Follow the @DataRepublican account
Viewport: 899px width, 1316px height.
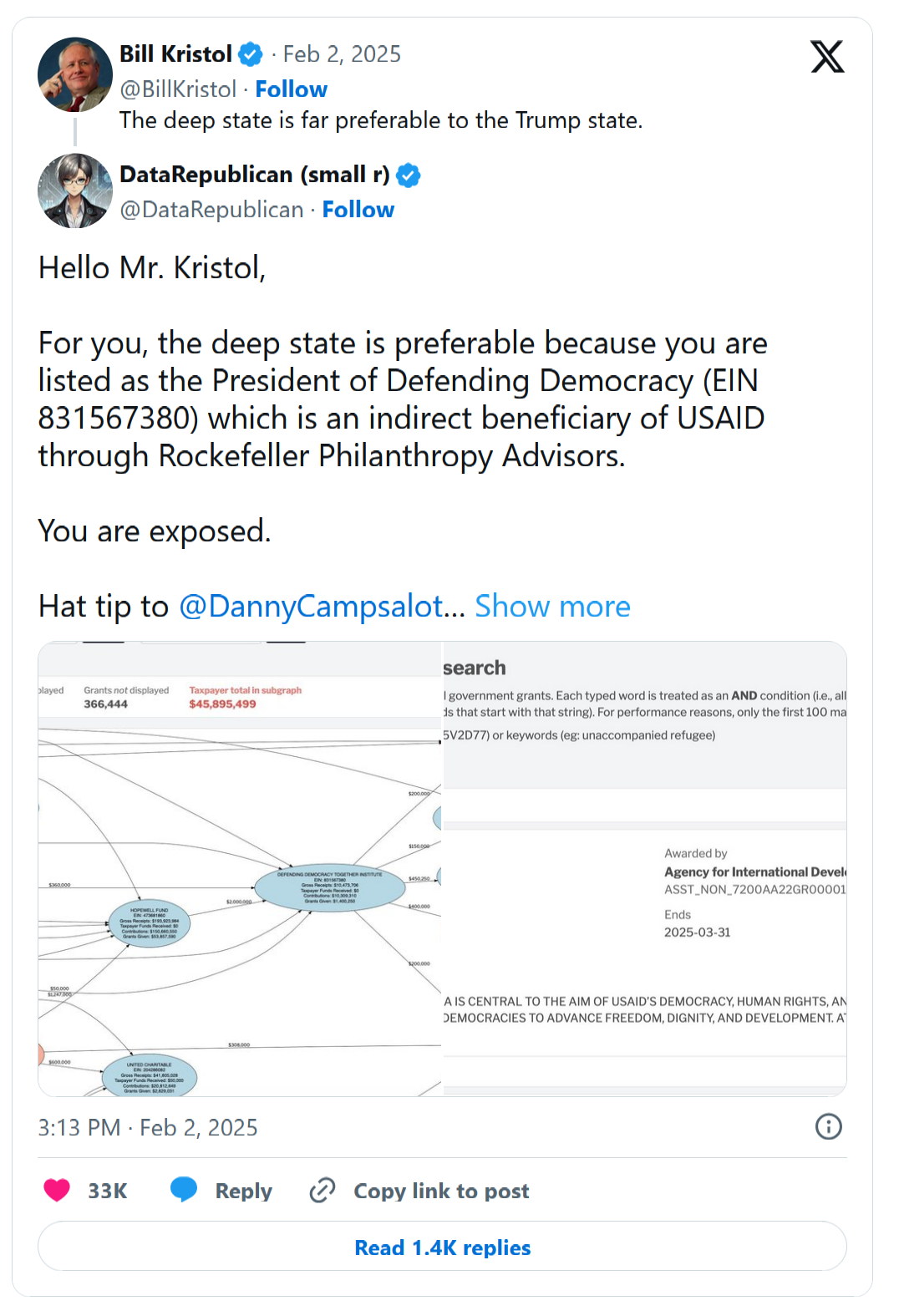click(358, 210)
